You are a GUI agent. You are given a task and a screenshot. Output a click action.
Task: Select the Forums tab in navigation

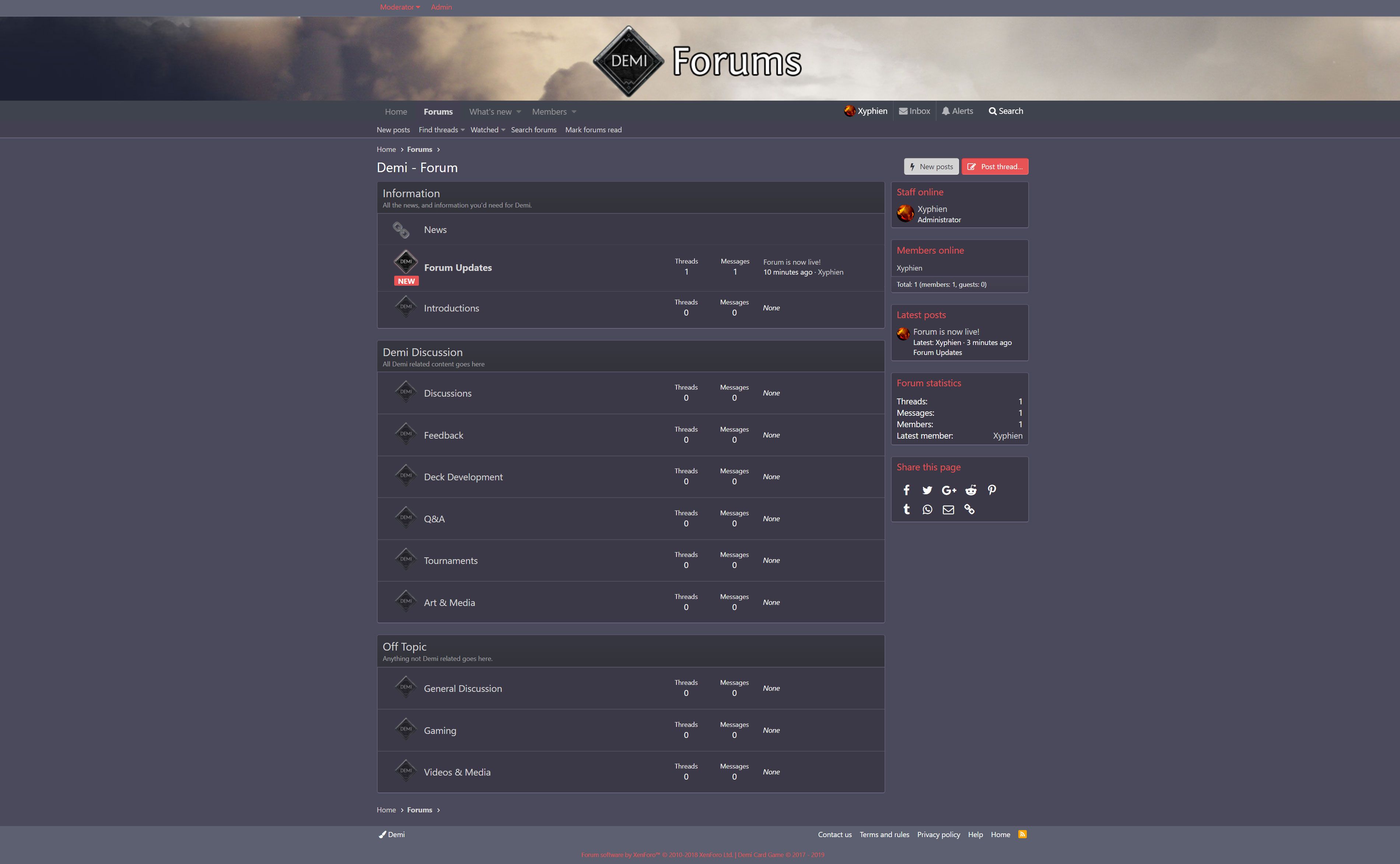pyautogui.click(x=437, y=111)
